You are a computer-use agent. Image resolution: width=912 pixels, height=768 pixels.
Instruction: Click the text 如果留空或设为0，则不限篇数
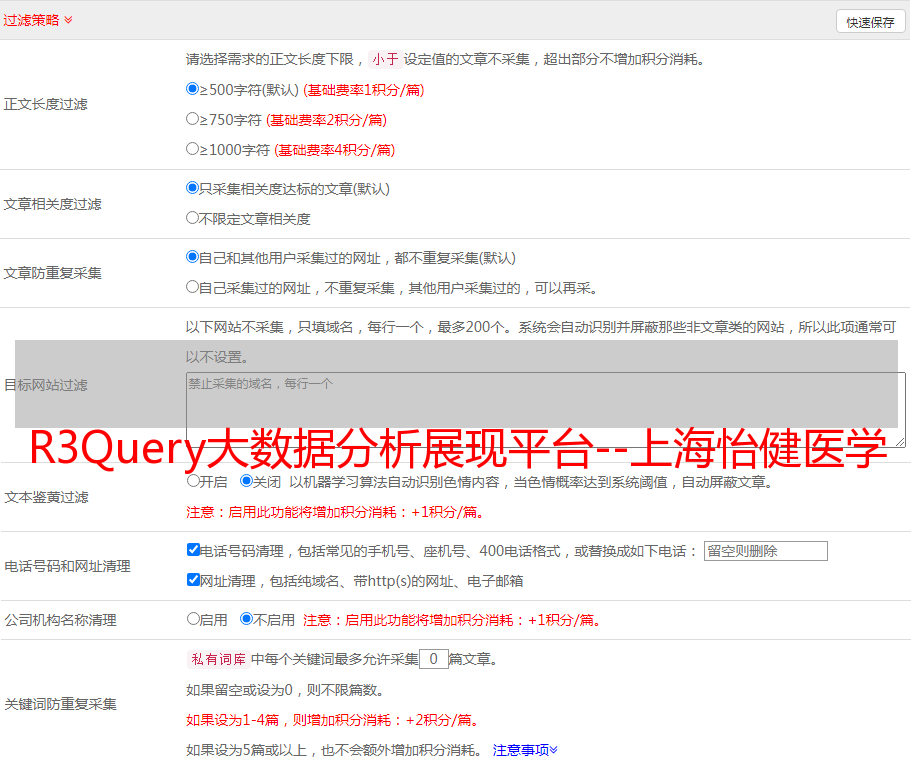click(x=285, y=691)
